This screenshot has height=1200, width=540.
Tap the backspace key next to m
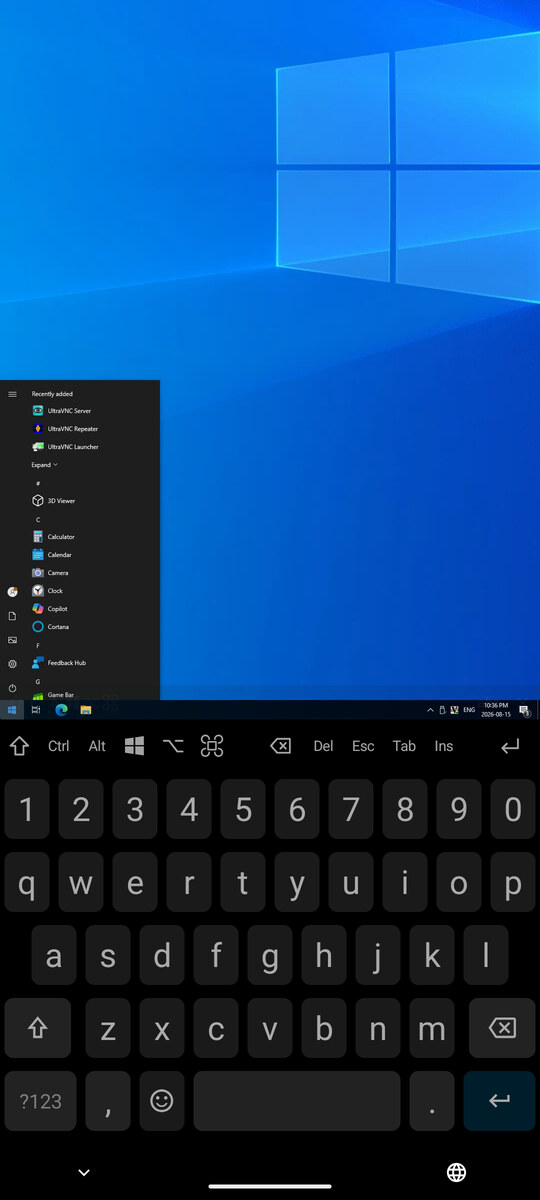pos(502,1029)
